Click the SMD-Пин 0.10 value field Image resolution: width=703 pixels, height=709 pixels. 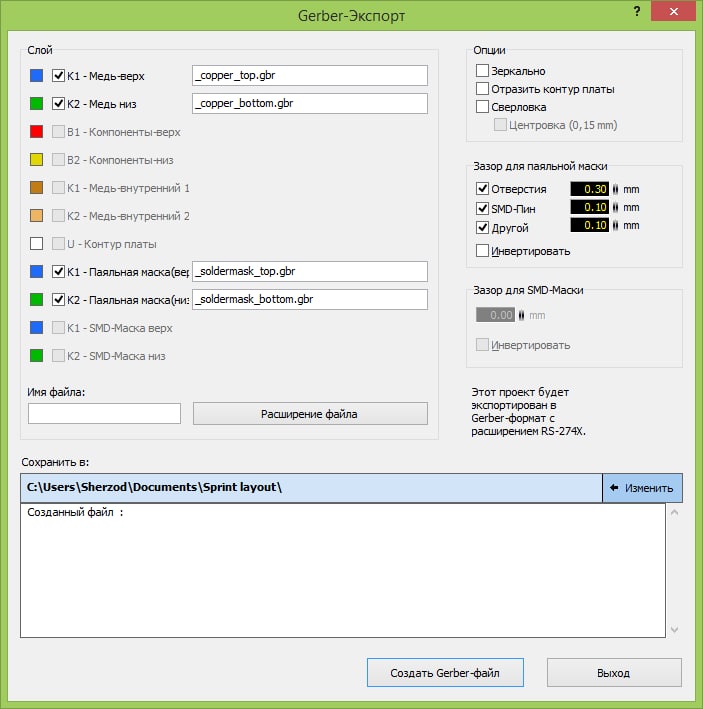coord(590,207)
